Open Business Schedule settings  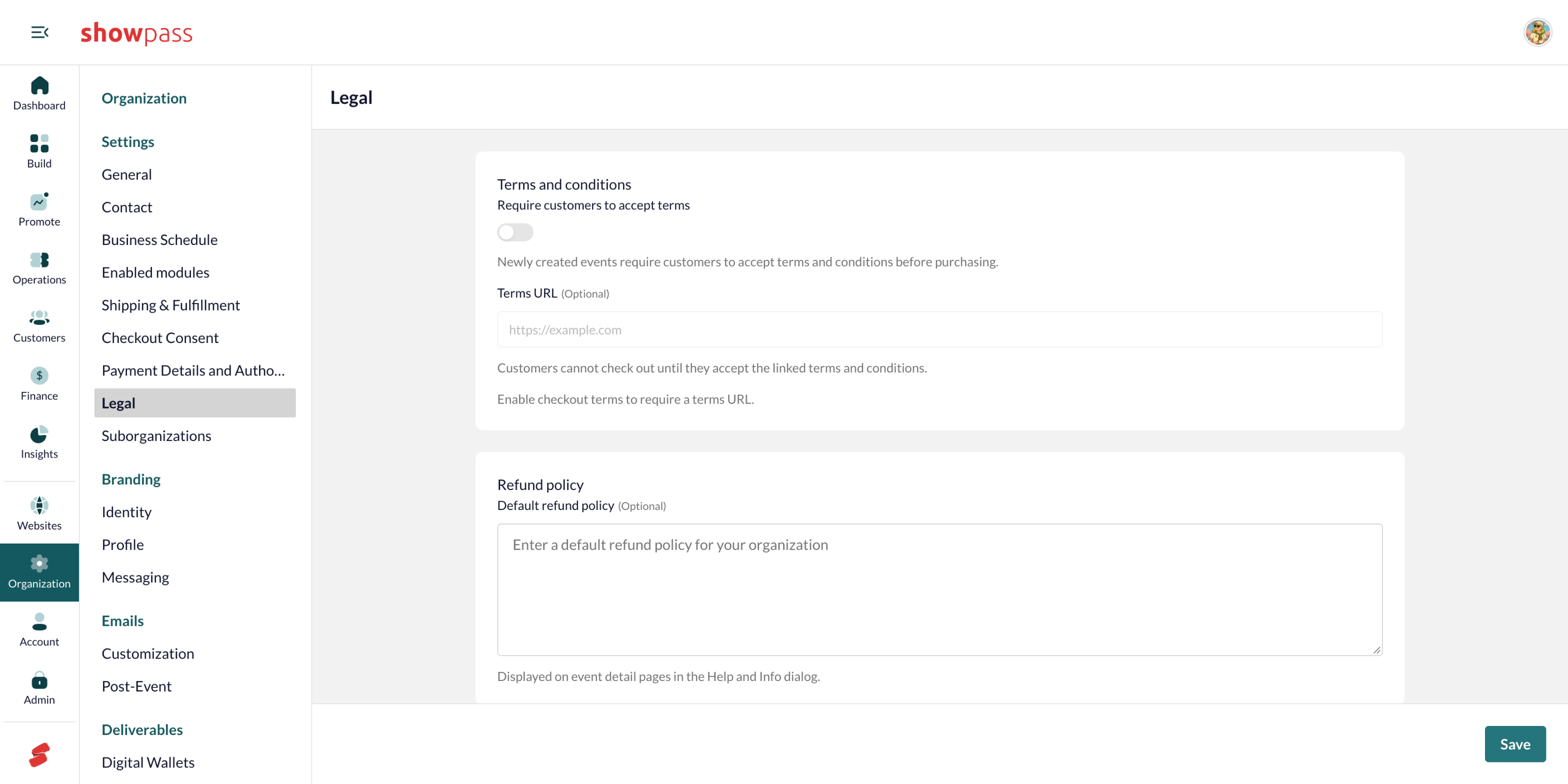(159, 240)
